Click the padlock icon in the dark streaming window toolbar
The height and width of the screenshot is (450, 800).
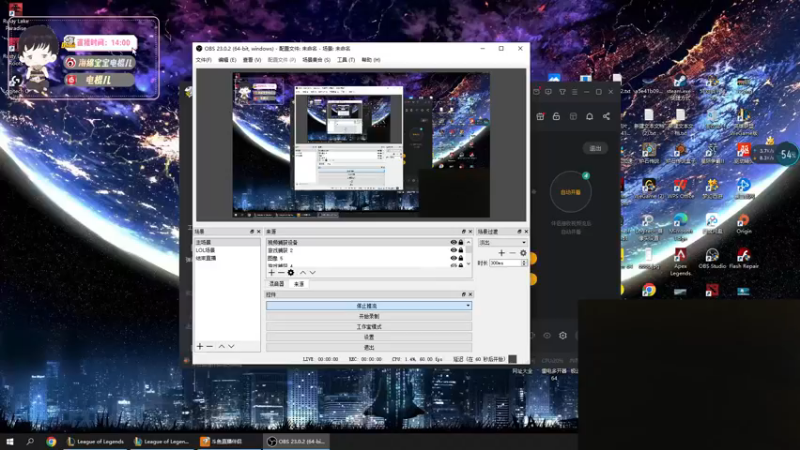click(x=556, y=116)
